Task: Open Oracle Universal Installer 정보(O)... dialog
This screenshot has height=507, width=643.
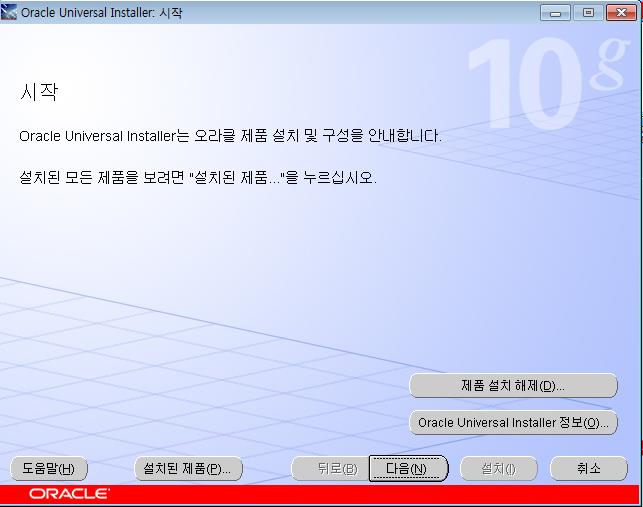Action: (x=513, y=422)
